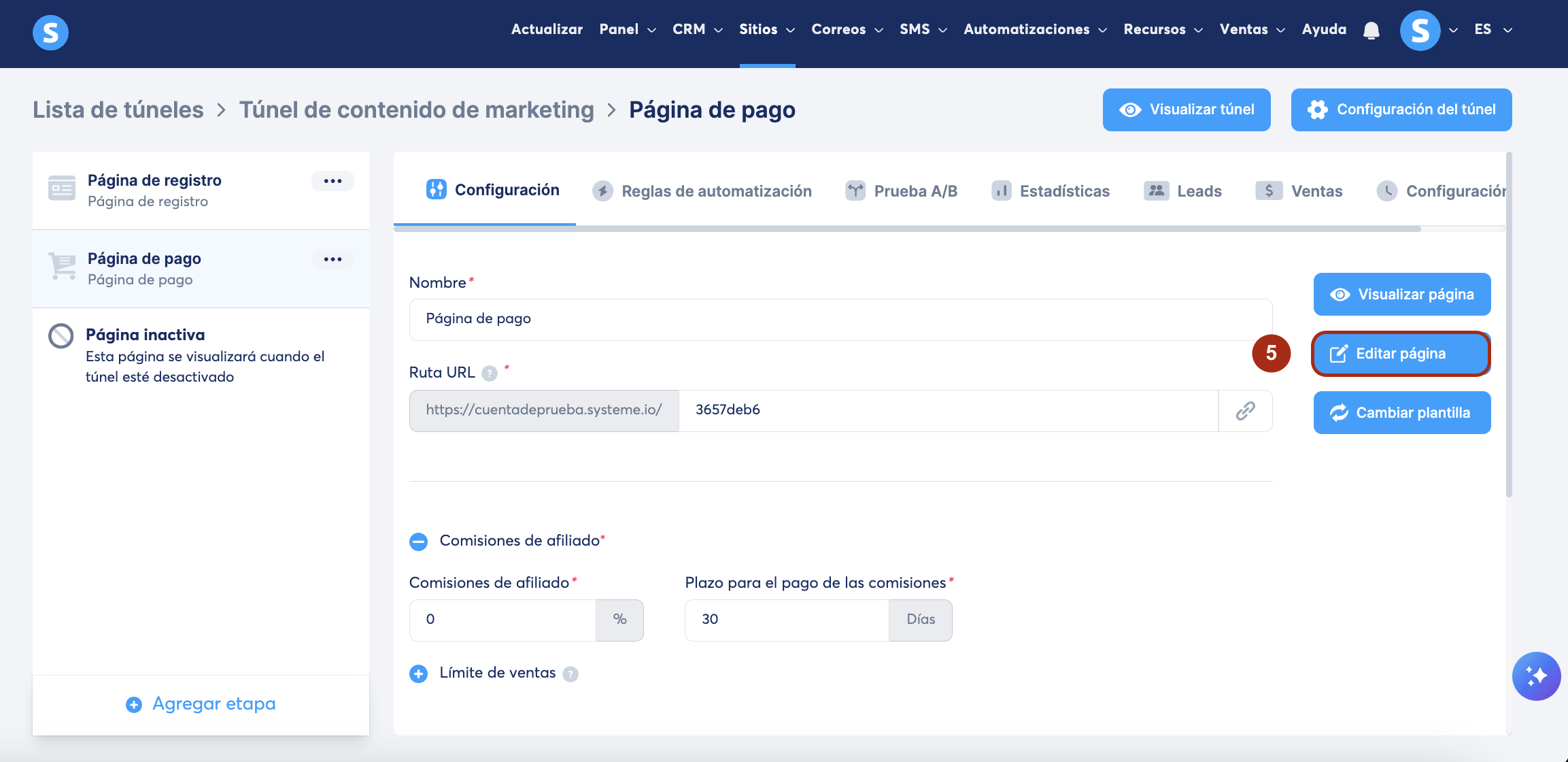Viewport: 1568px width, 762px height.
Task: Open three-dots menu for Página de registro
Action: tap(333, 181)
